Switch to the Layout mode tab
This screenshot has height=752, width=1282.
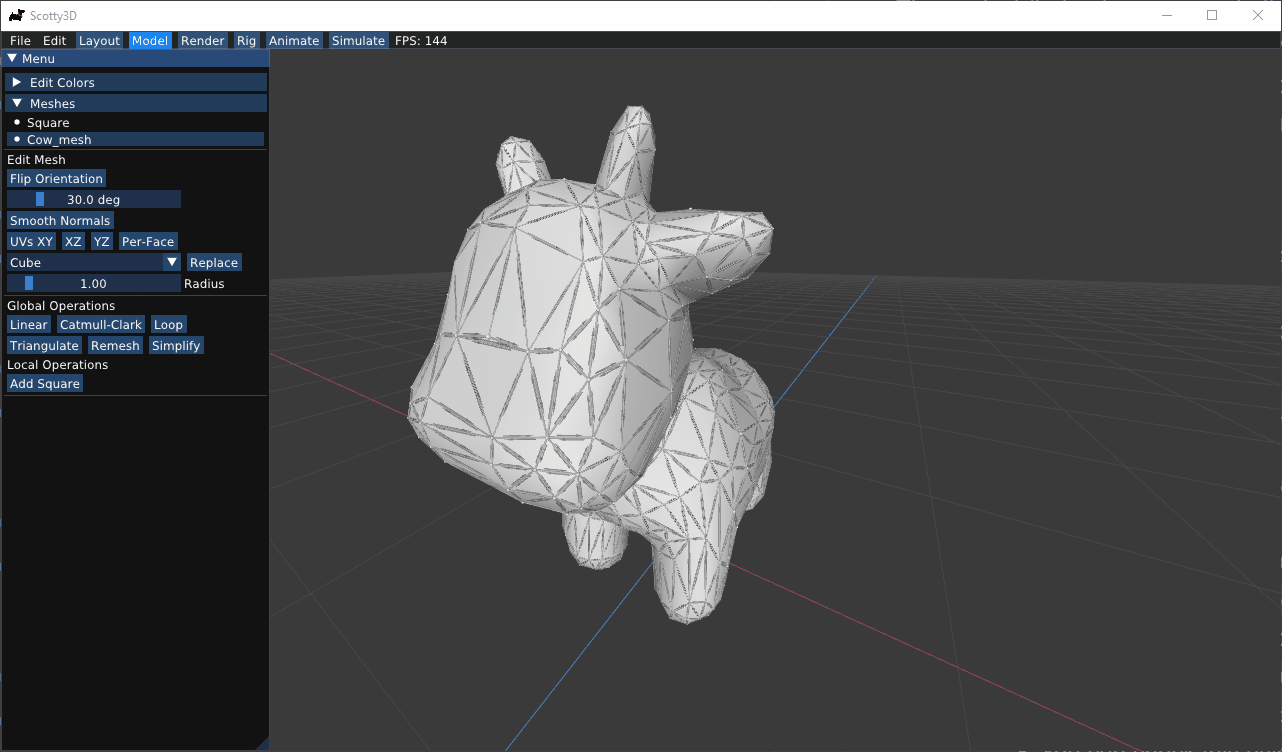click(99, 41)
